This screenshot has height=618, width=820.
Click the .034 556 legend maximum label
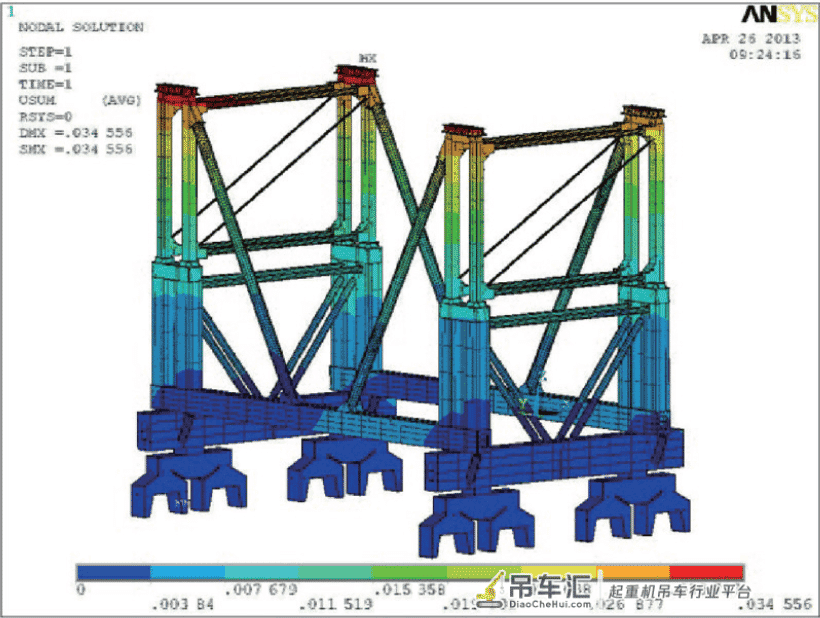[x=775, y=604]
